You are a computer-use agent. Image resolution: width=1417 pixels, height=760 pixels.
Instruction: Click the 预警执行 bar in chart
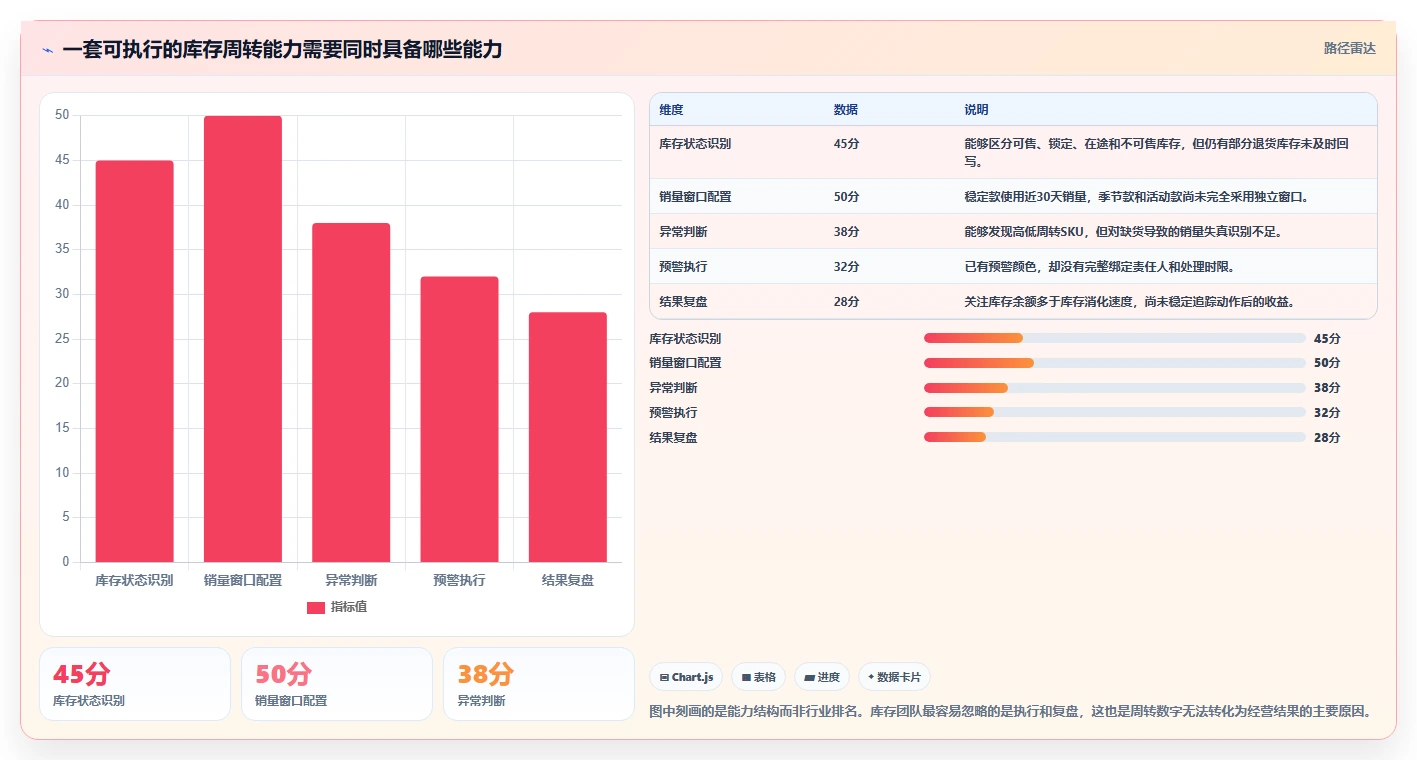click(x=459, y=419)
